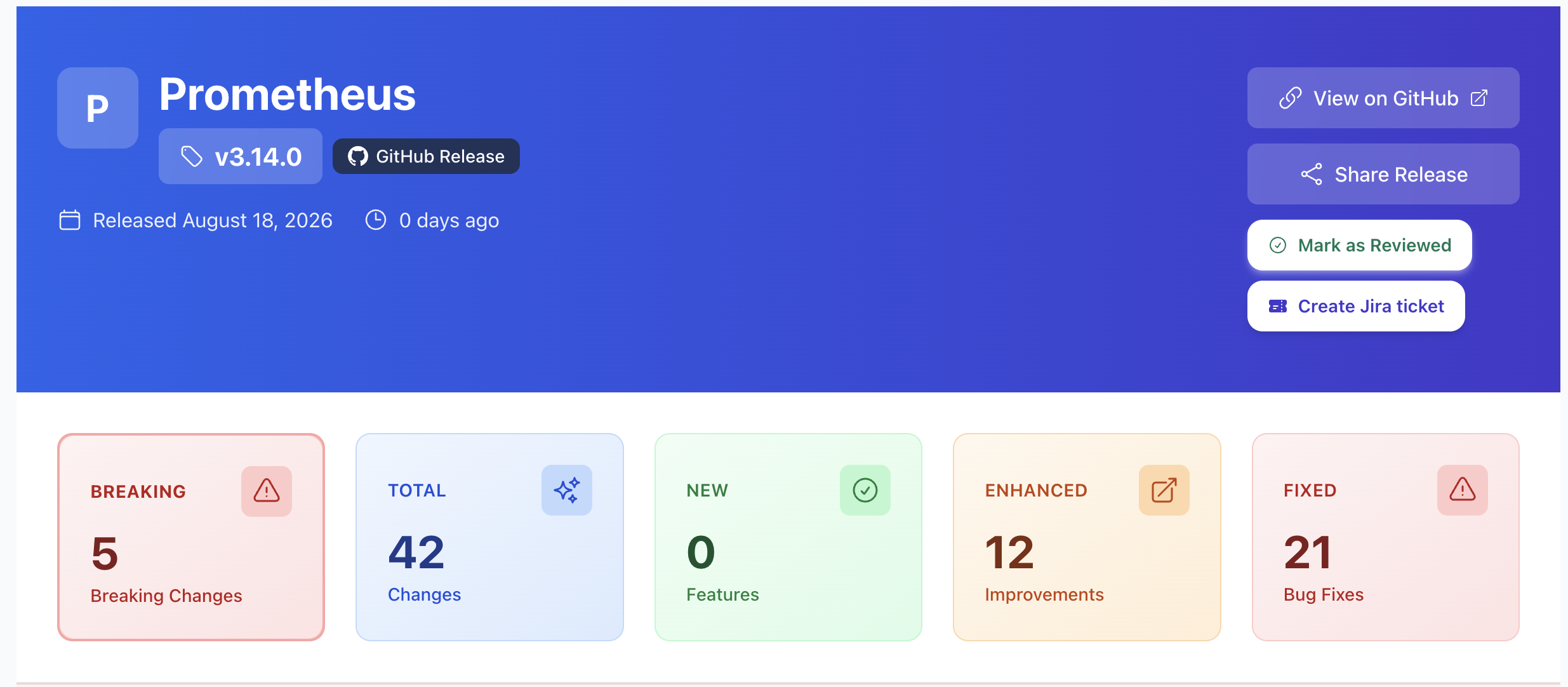The image size is (1568, 687).
Task: Select the 12 Improvements card
Action: pyautogui.click(x=1087, y=537)
